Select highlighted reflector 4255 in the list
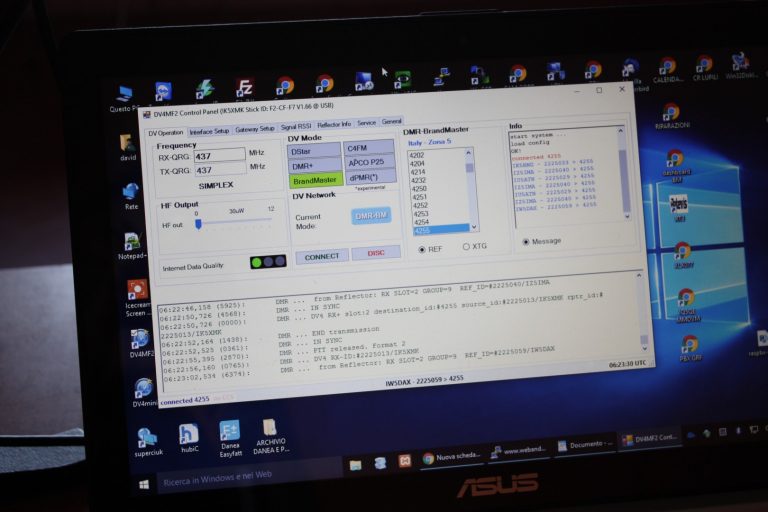 click(441, 230)
